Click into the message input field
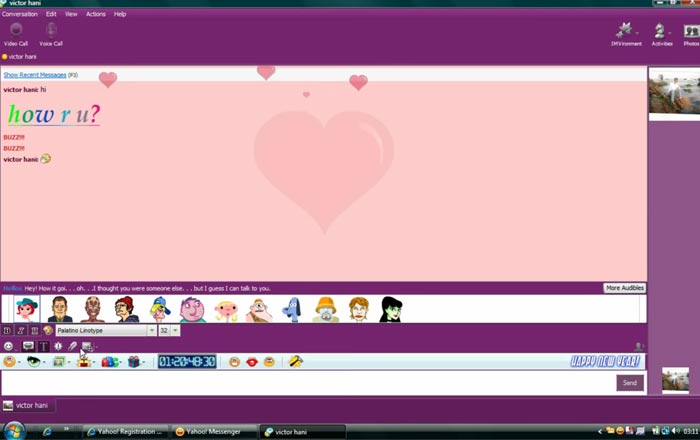 coord(308,383)
